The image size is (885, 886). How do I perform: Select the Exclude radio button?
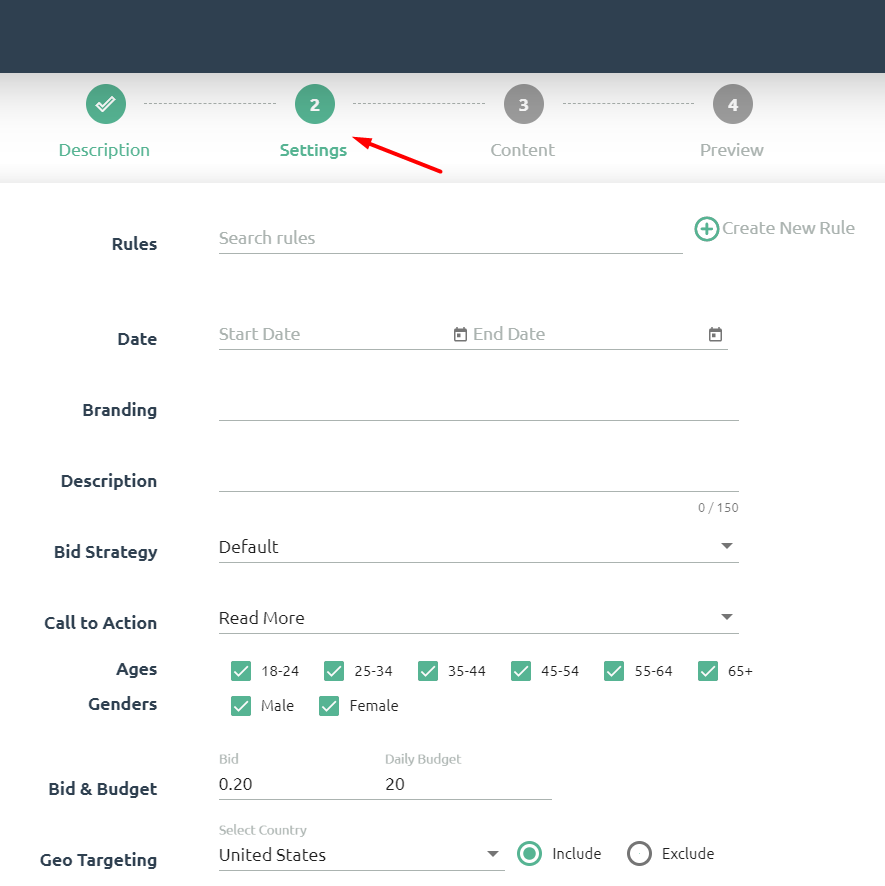click(x=639, y=854)
